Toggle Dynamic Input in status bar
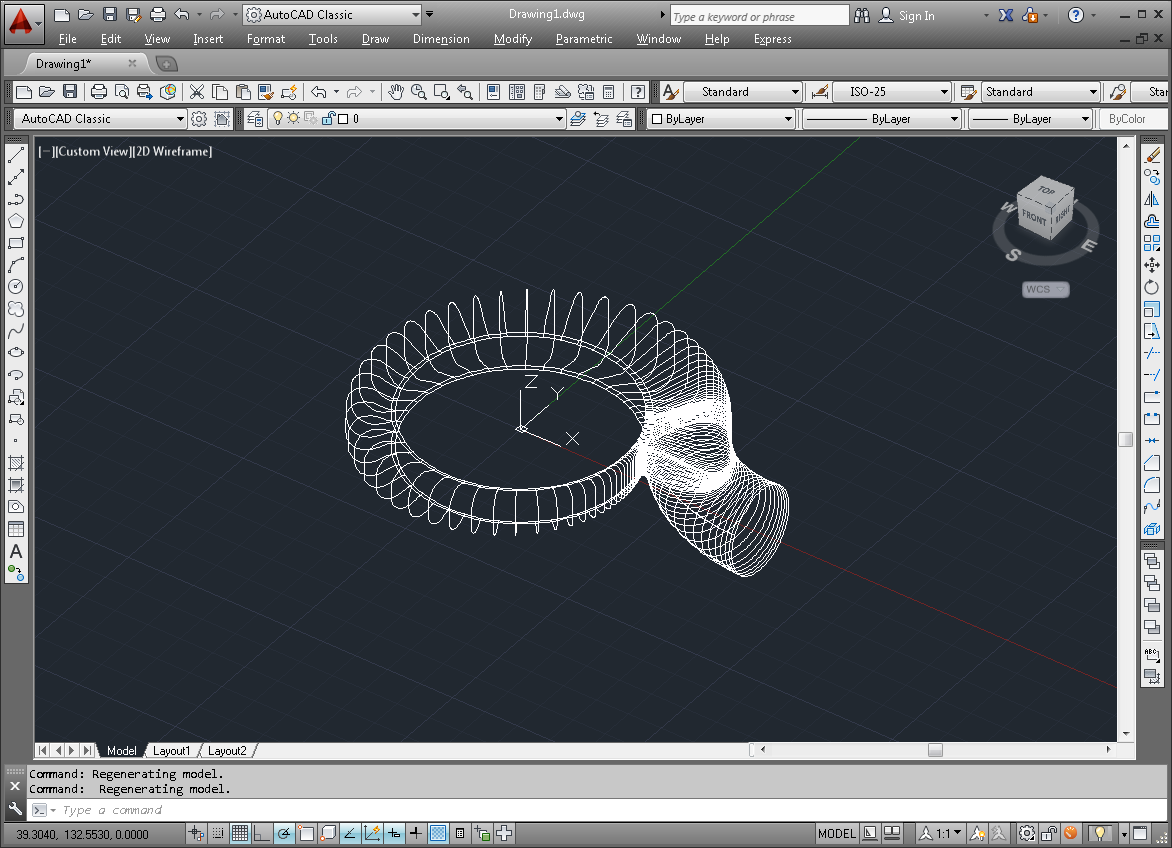The height and width of the screenshot is (848, 1172). [x=394, y=833]
